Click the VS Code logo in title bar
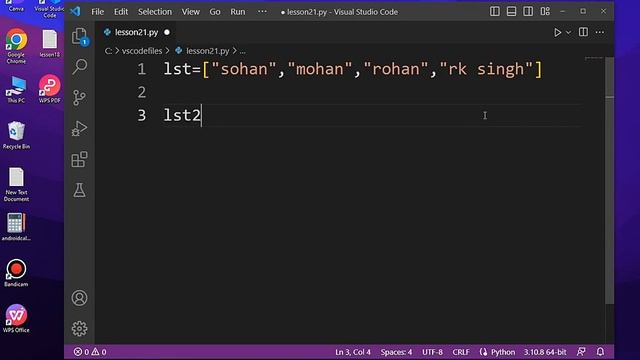Viewport: 640px width, 360px height. click(76, 11)
